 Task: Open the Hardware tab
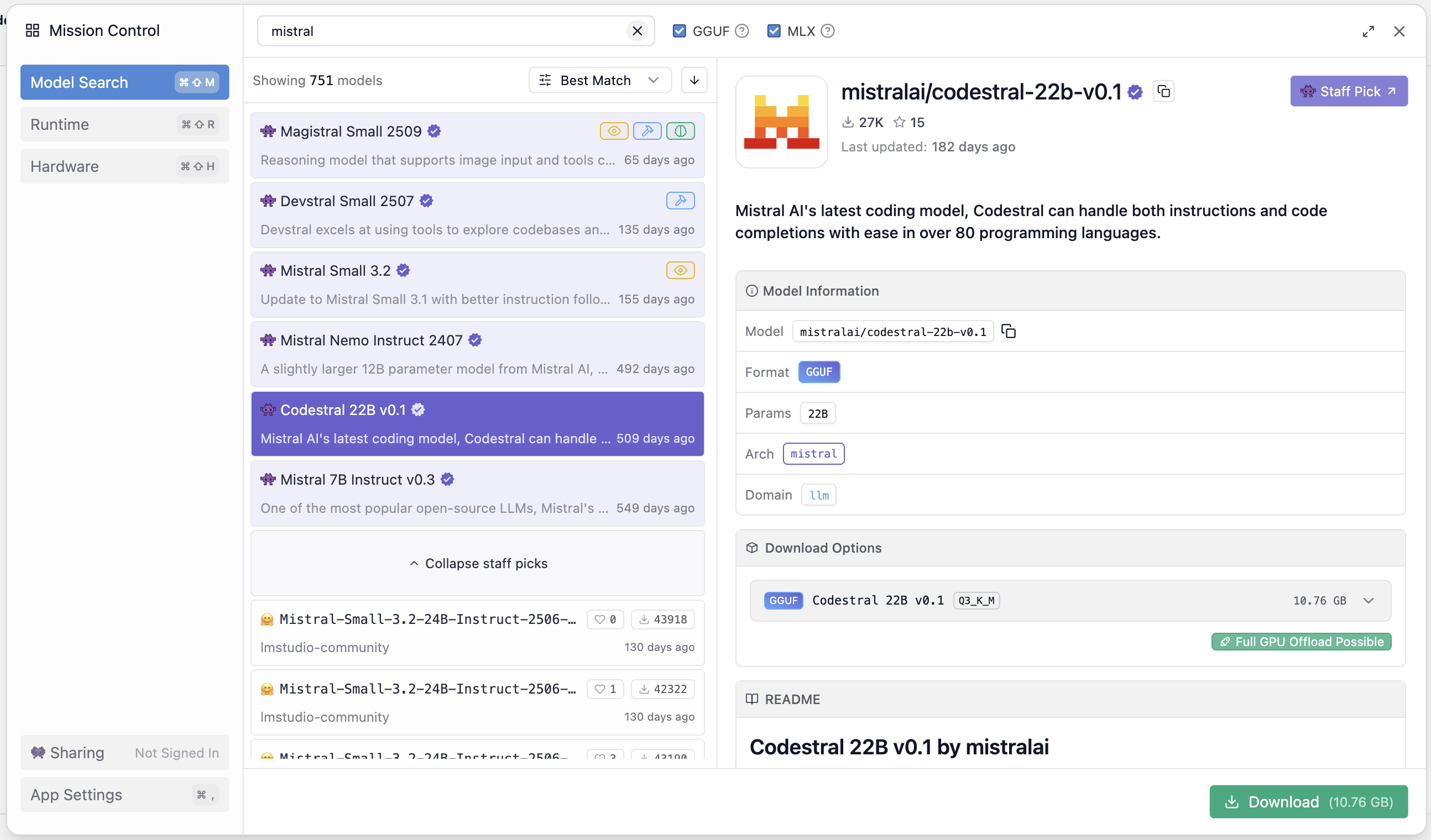(x=124, y=166)
